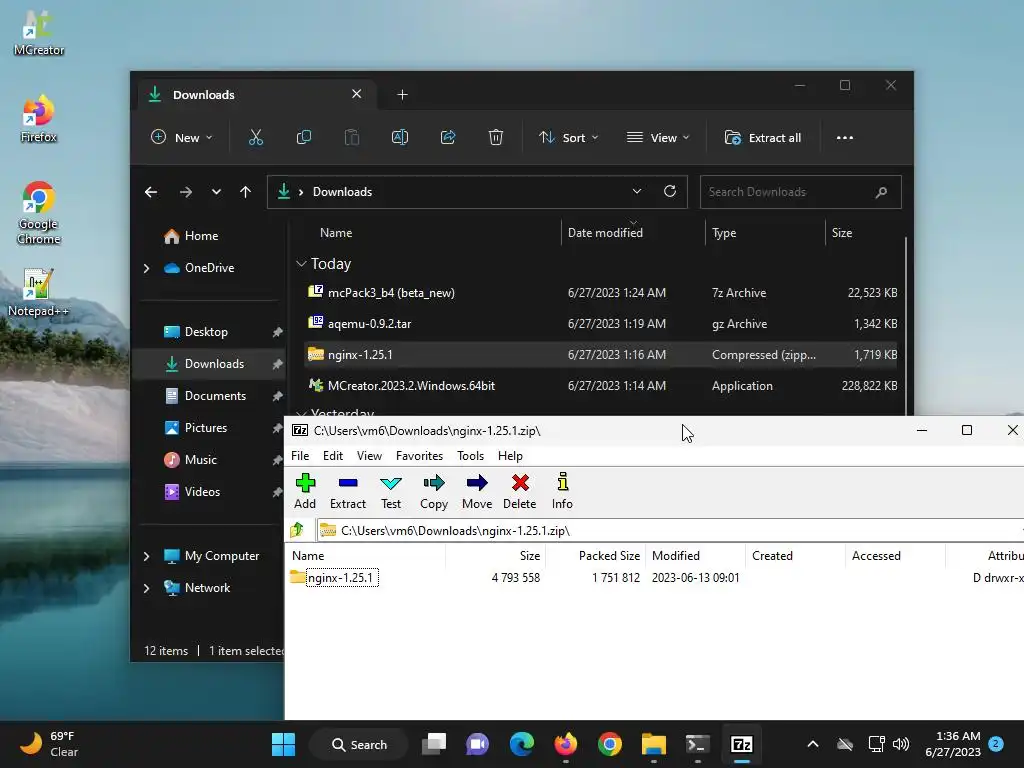Open recent locations dropdown arrow
1024x768 pixels.
(x=216, y=192)
